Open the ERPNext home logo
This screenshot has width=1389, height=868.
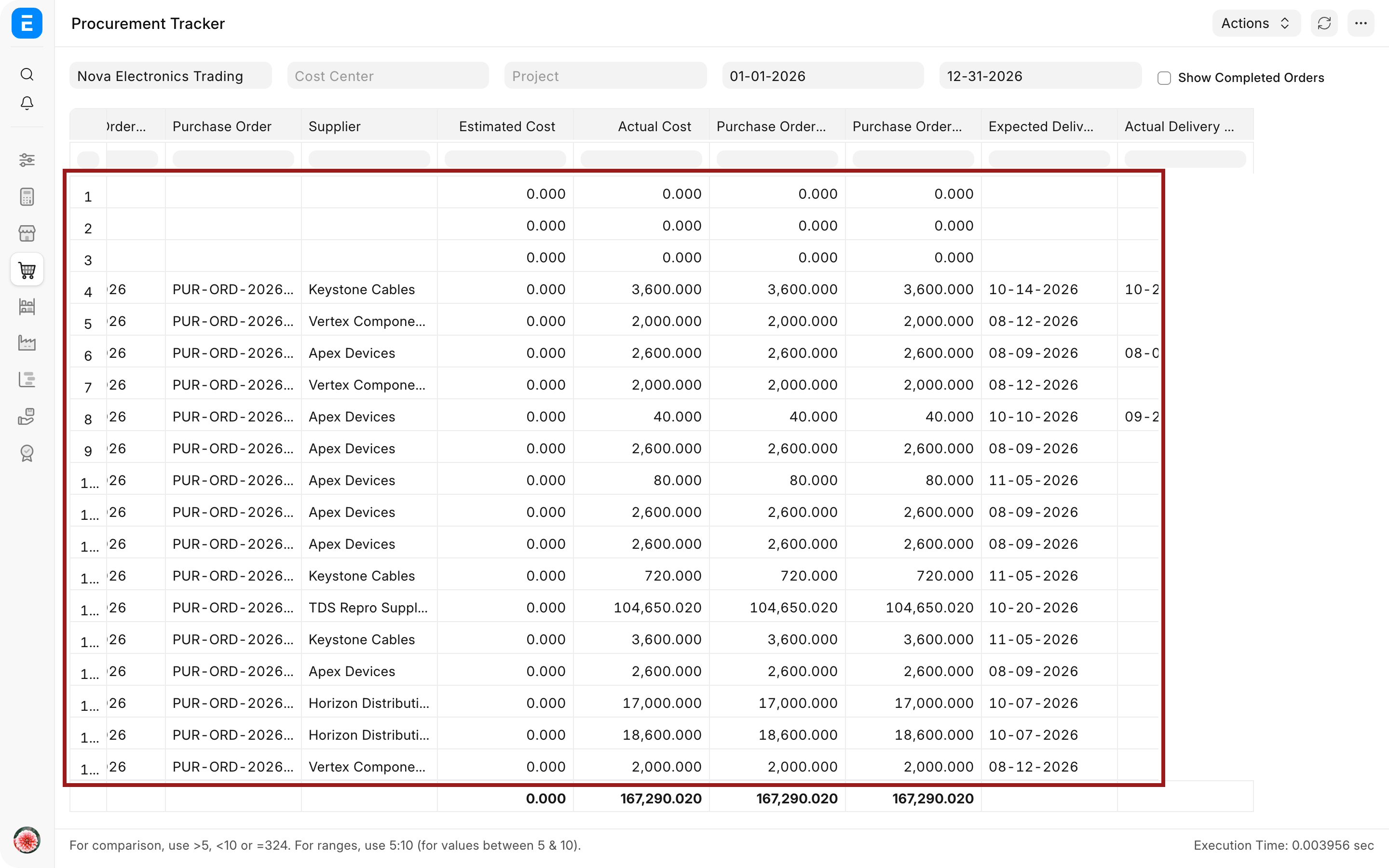tap(27, 23)
